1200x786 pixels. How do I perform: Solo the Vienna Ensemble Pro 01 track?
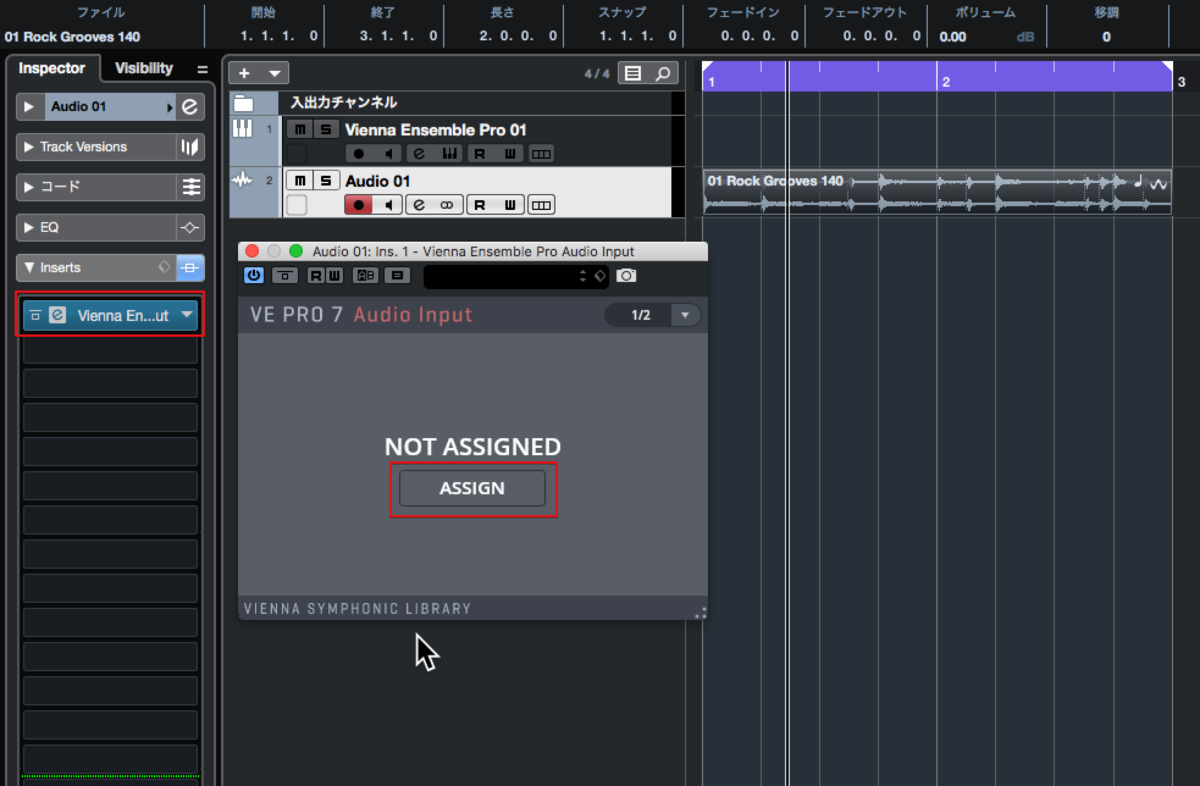click(326, 129)
